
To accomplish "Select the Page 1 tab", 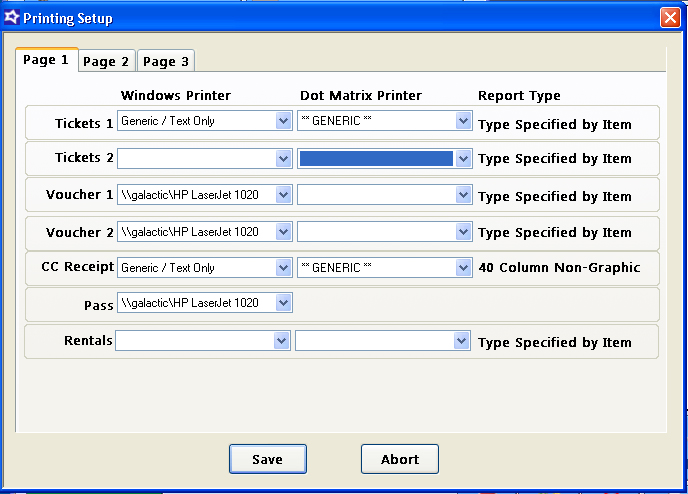I will click(x=46, y=60).
